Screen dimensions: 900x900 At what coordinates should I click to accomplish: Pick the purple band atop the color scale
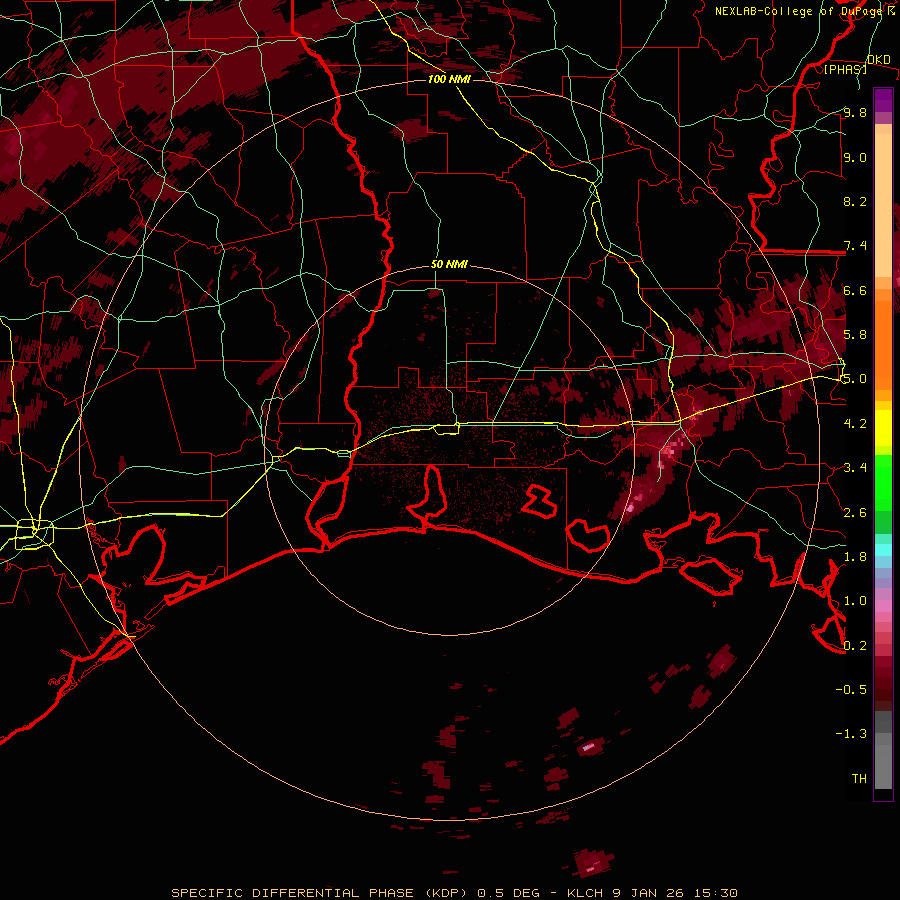click(x=883, y=100)
